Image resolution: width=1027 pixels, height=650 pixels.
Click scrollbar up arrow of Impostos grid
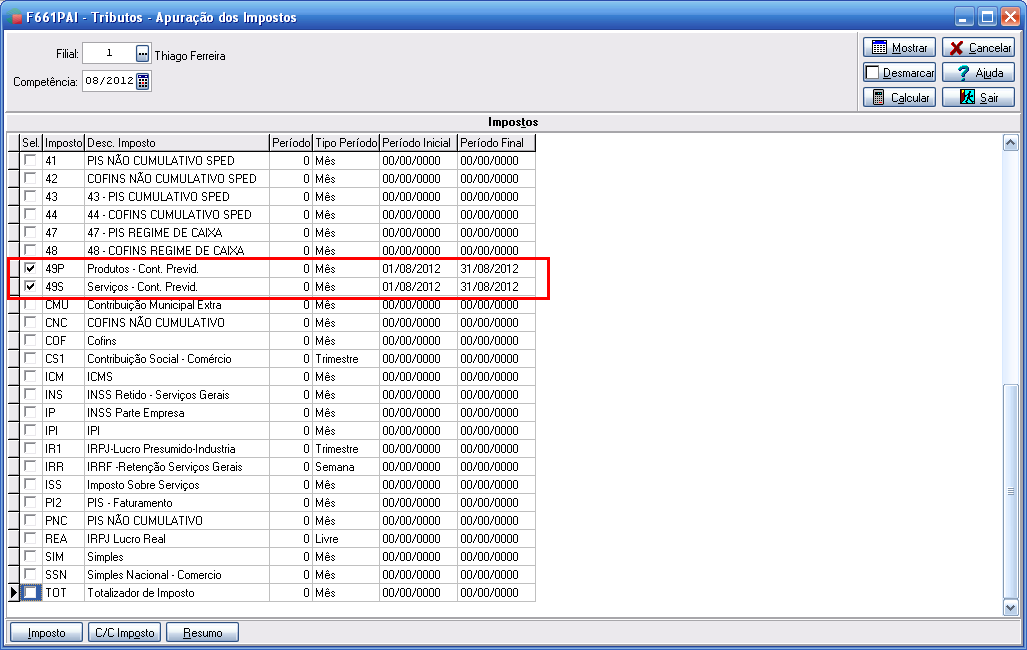click(1011, 143)
